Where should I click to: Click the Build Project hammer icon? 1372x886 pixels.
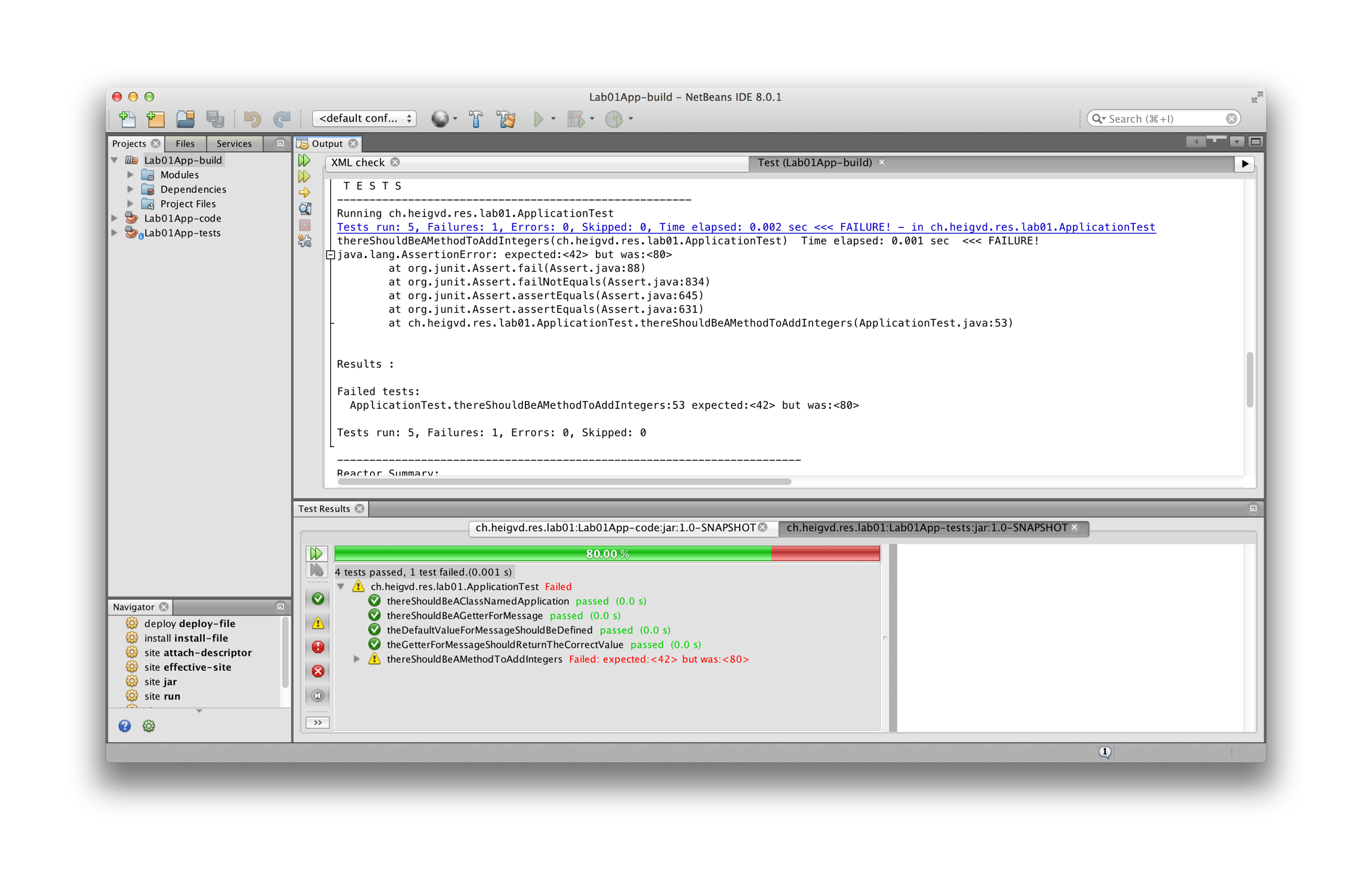[476, 119]
